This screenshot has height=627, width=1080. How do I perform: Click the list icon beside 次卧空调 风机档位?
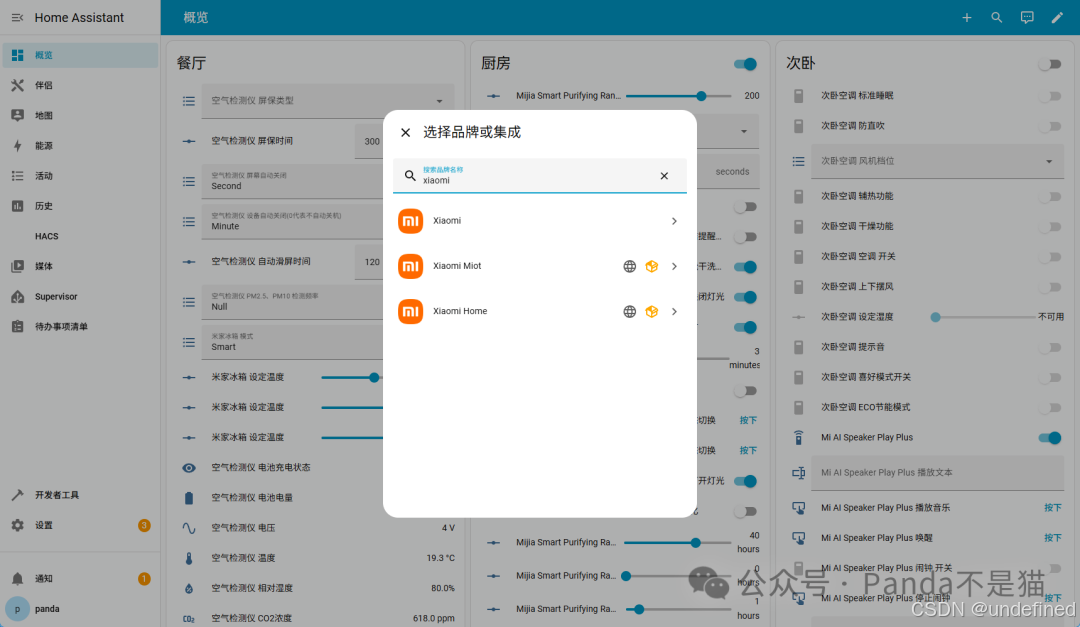pyautogui.click(x=798, y=161)
